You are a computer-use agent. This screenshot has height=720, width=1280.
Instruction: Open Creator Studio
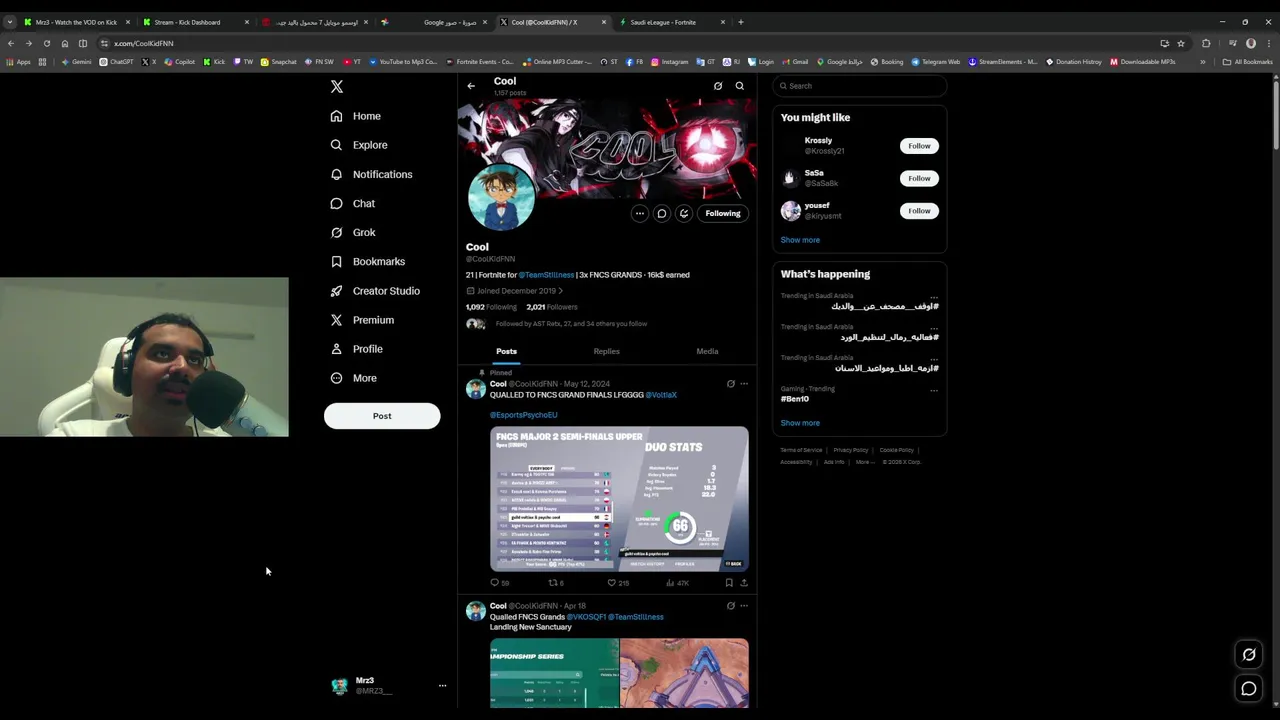click(375, 291)
